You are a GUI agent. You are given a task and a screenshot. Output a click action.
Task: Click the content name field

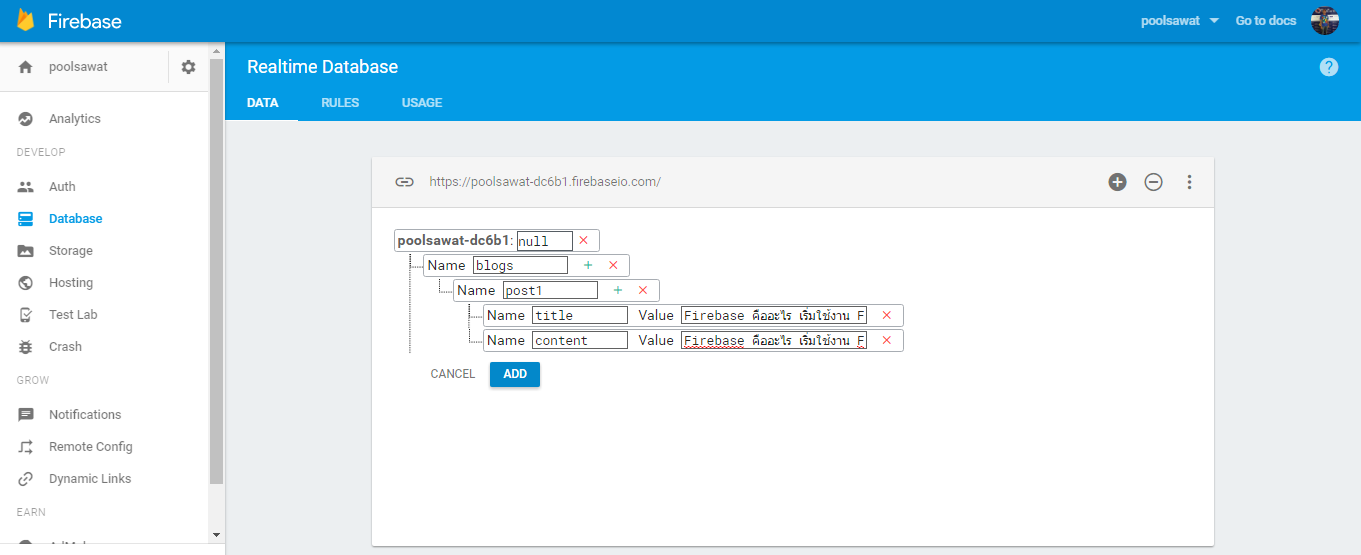coord(580,340)
